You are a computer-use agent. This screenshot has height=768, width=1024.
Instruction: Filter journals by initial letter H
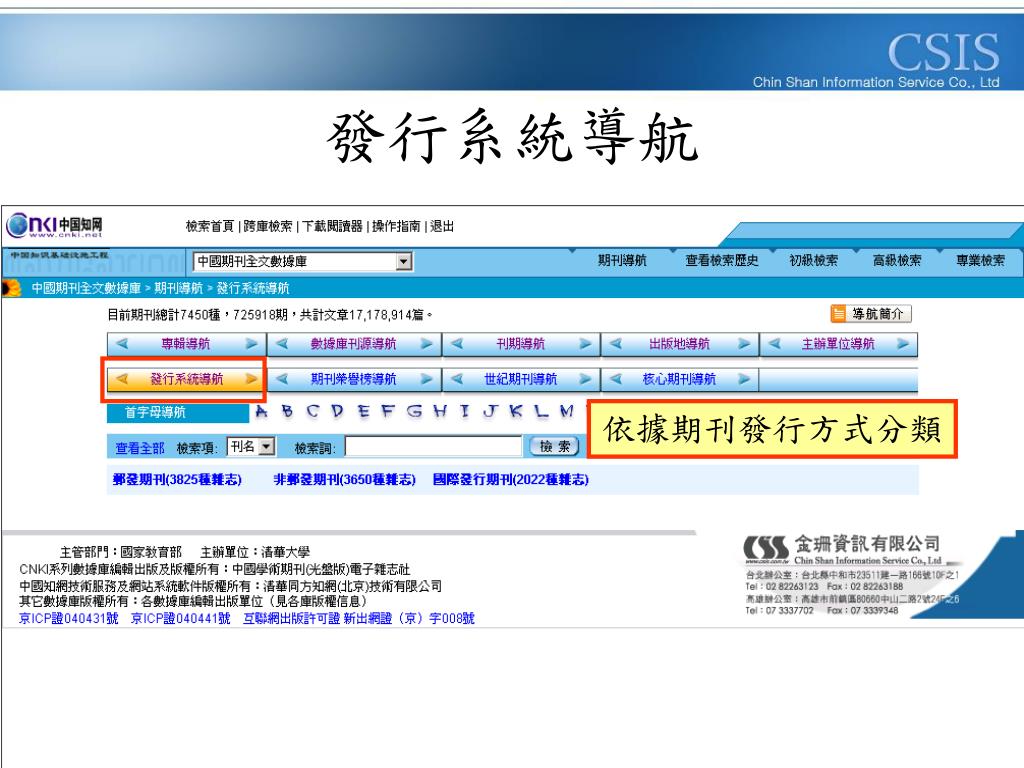click(440, 411)
